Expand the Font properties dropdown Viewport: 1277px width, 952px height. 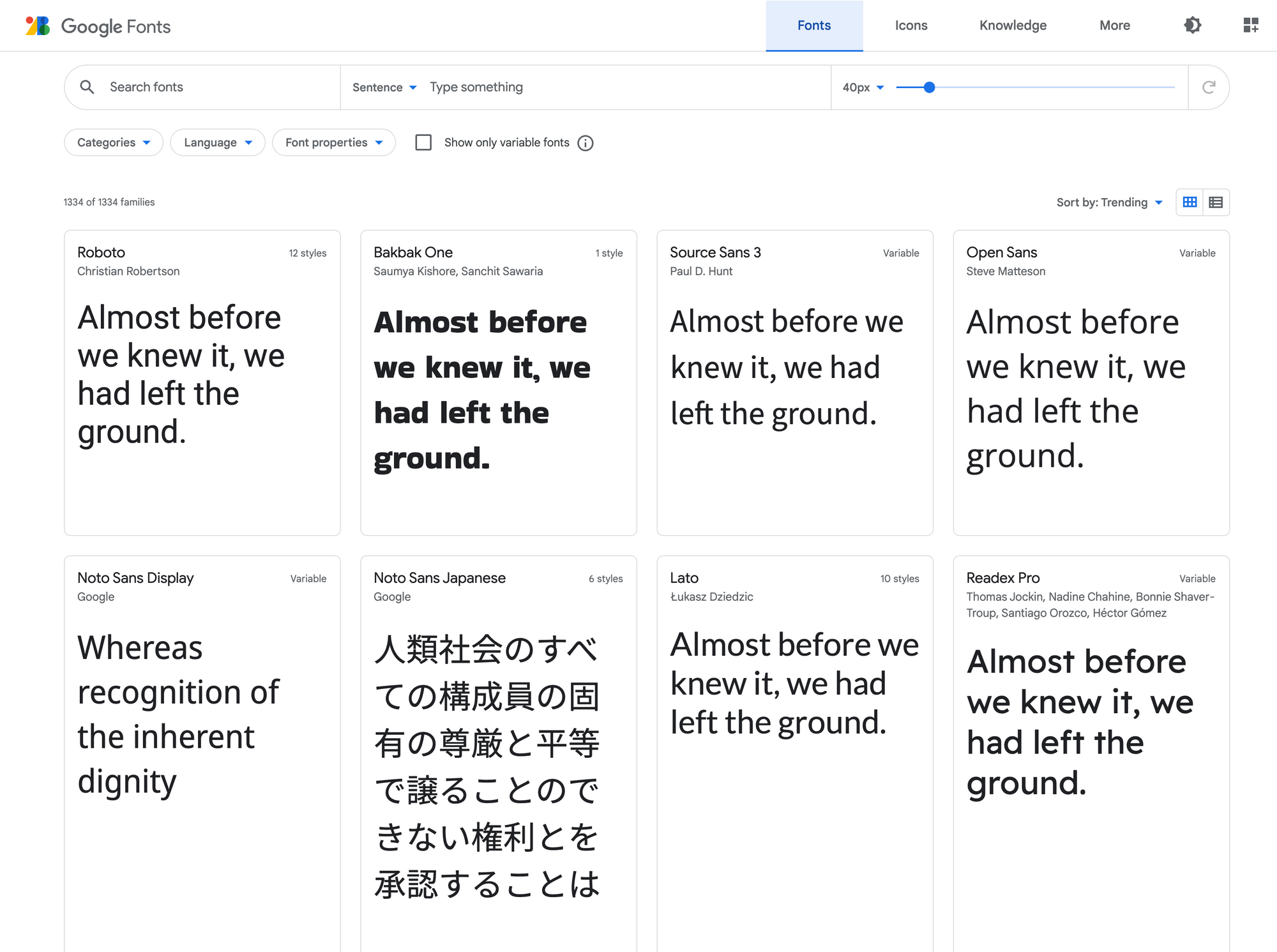tap(332, 142)
